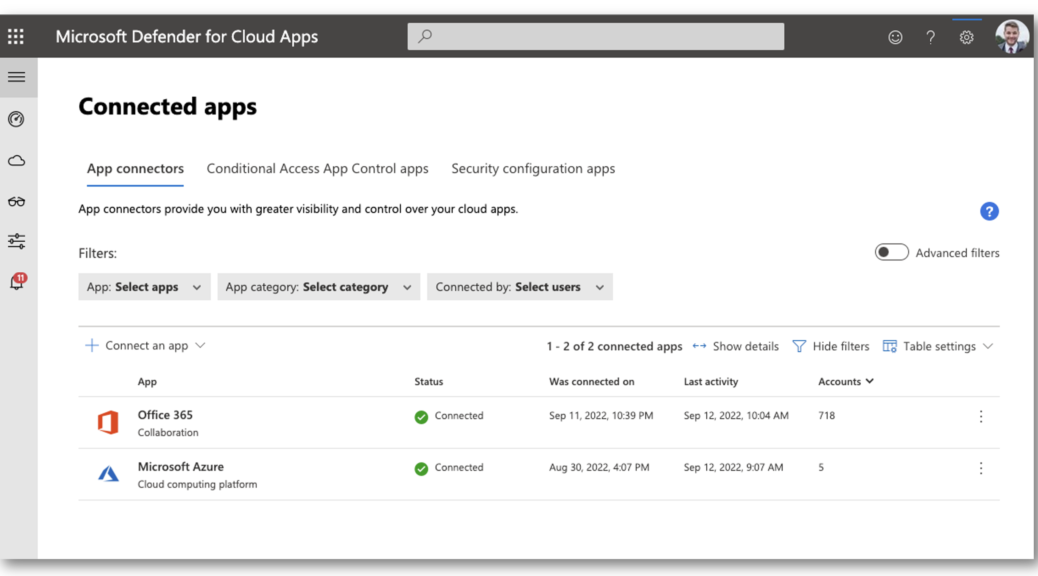Click the Sep 12, 2022, 9:07 AM activity
This screenshot has height=576, width=1038.
click(733, 467)
